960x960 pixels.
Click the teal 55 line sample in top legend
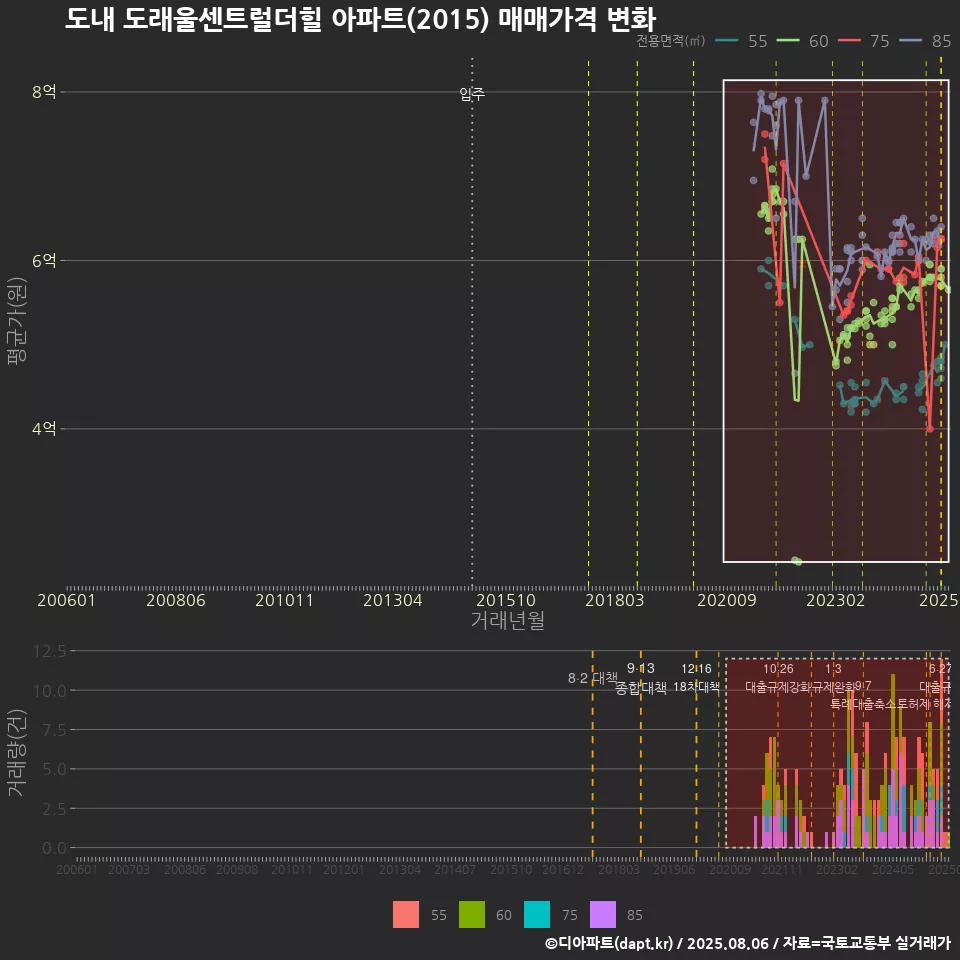[727, 41]
